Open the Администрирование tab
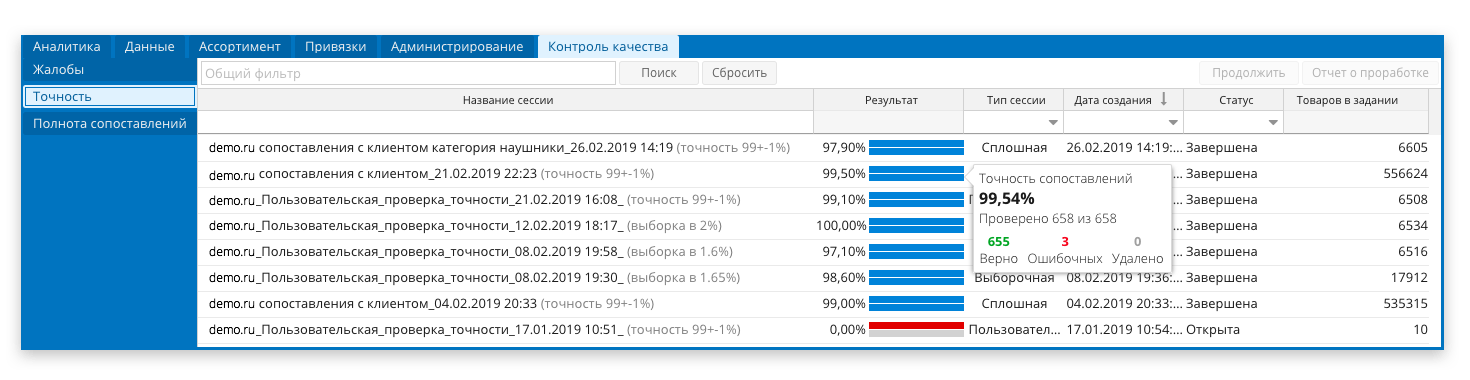Viewport: 1470px width, 380px height. coord(457,47)
